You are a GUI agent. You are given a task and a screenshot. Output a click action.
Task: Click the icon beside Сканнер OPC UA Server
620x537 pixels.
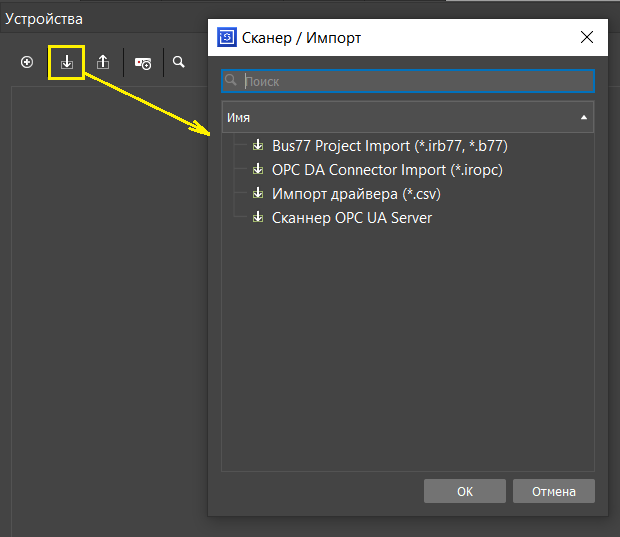[258, 218]
